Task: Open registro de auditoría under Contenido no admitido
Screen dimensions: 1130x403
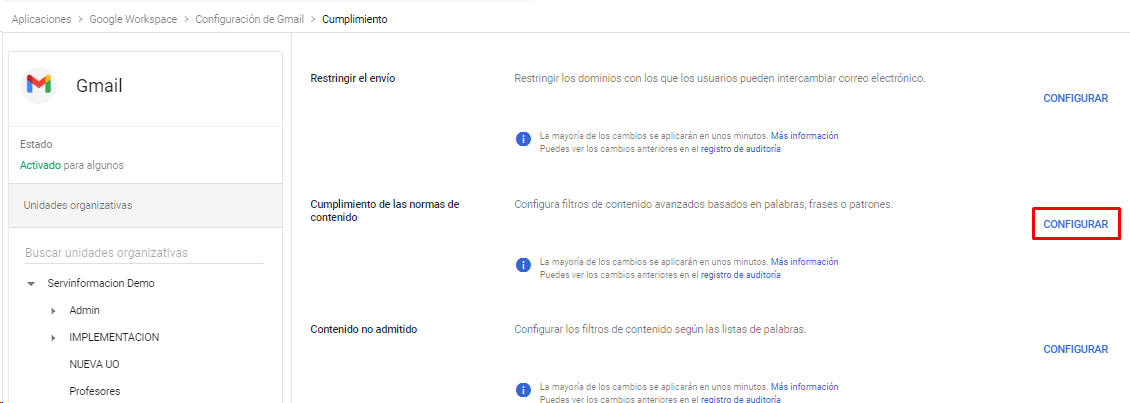Action: point(740,399)
